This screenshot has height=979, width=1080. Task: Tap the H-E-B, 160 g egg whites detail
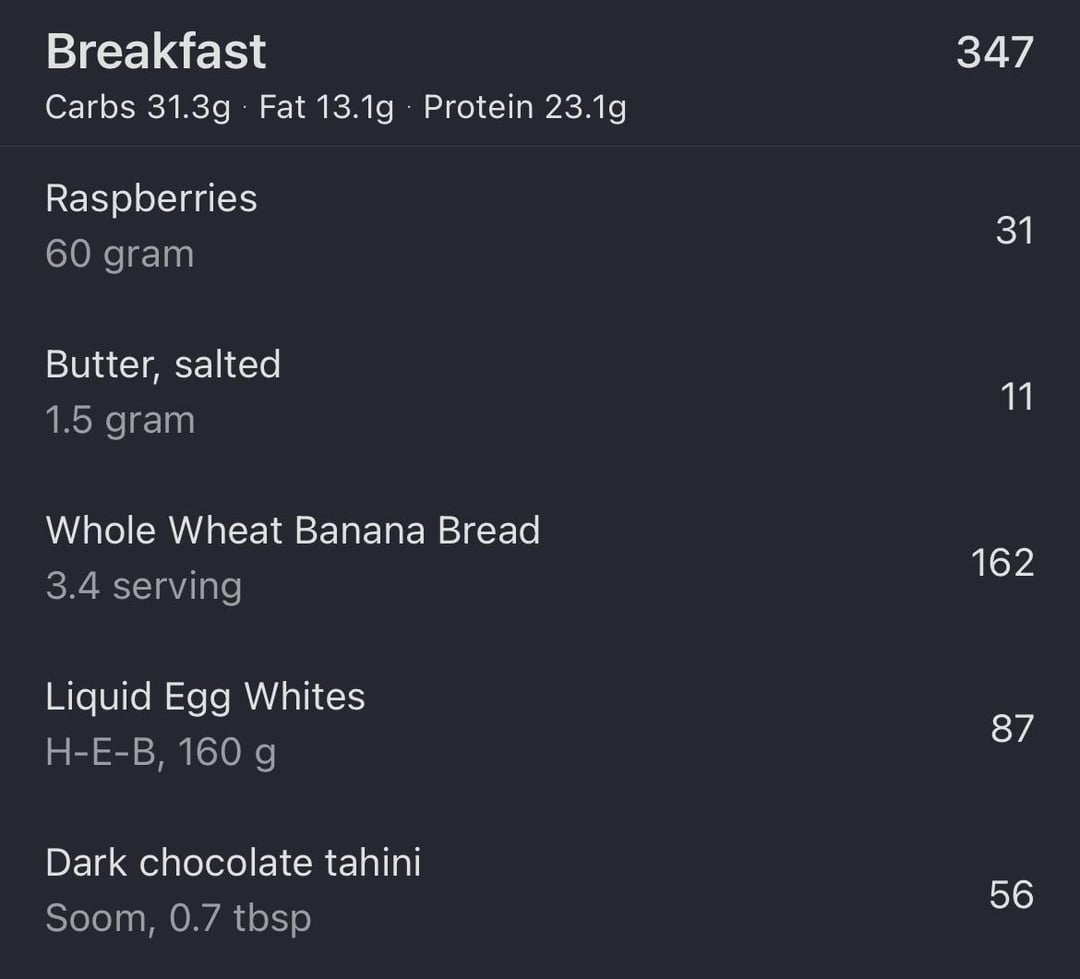(161, 752)
